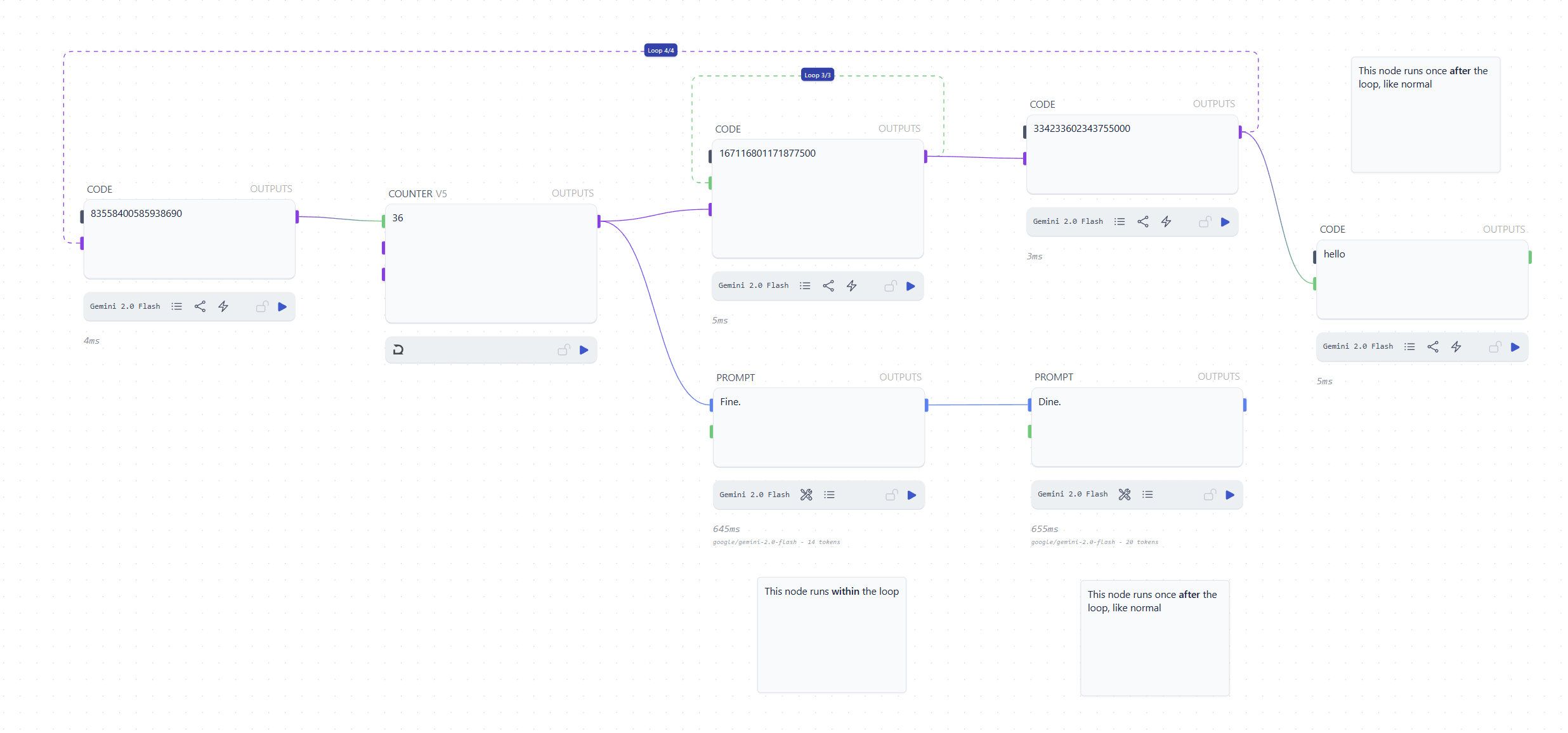Click share icon on 167116801171877500 node
Image resolution: width=1568 pixels, height=733 pixels.
click(828, 286)
